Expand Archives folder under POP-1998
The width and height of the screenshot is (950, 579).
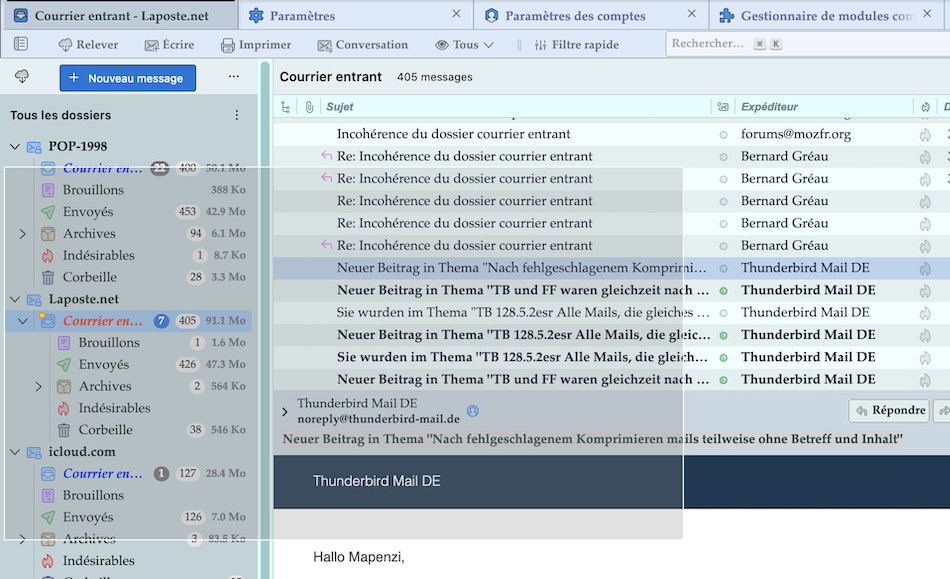pos(22,234)
